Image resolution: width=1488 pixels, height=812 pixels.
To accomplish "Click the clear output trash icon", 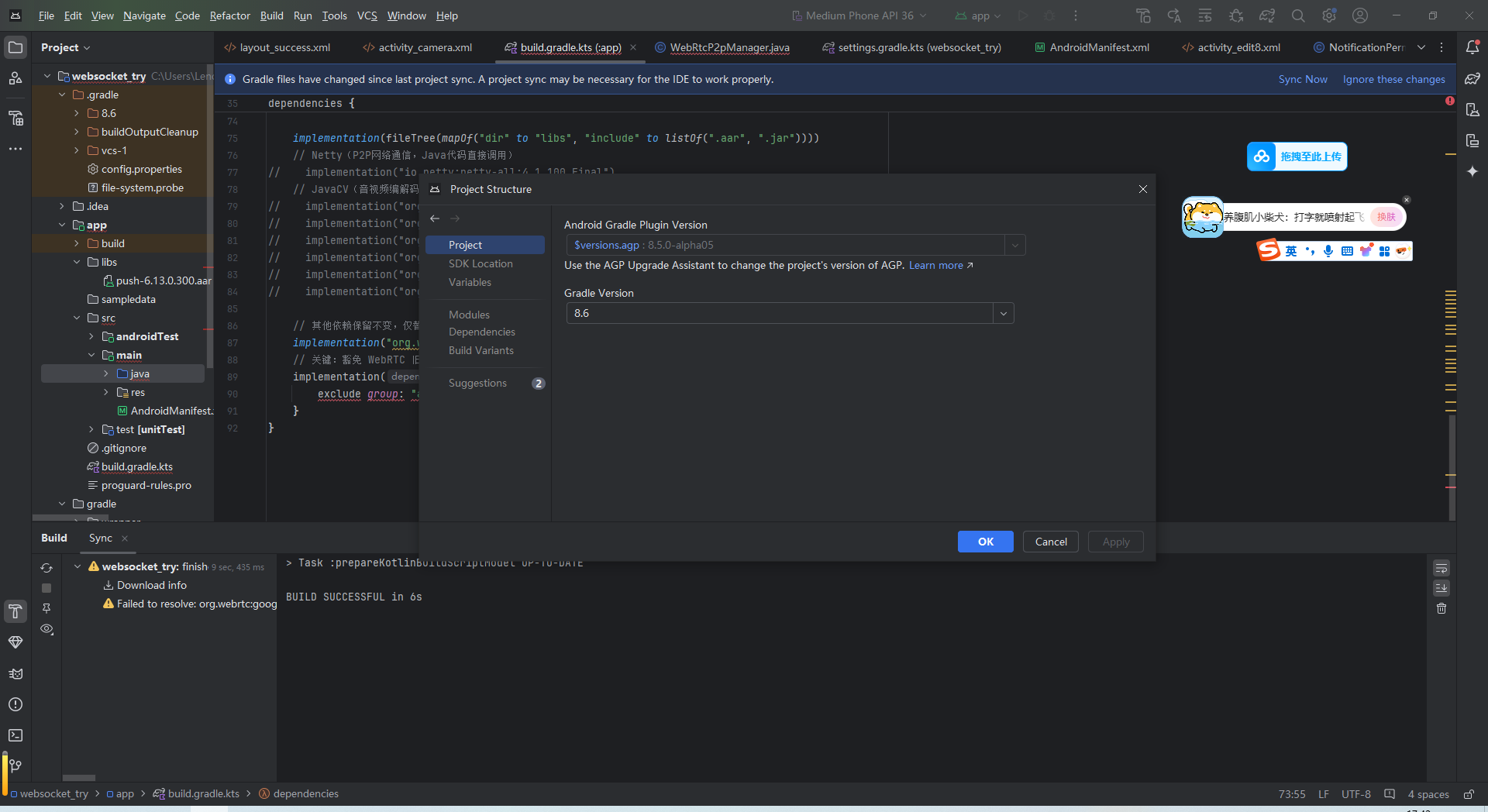I will (1441, 608).
